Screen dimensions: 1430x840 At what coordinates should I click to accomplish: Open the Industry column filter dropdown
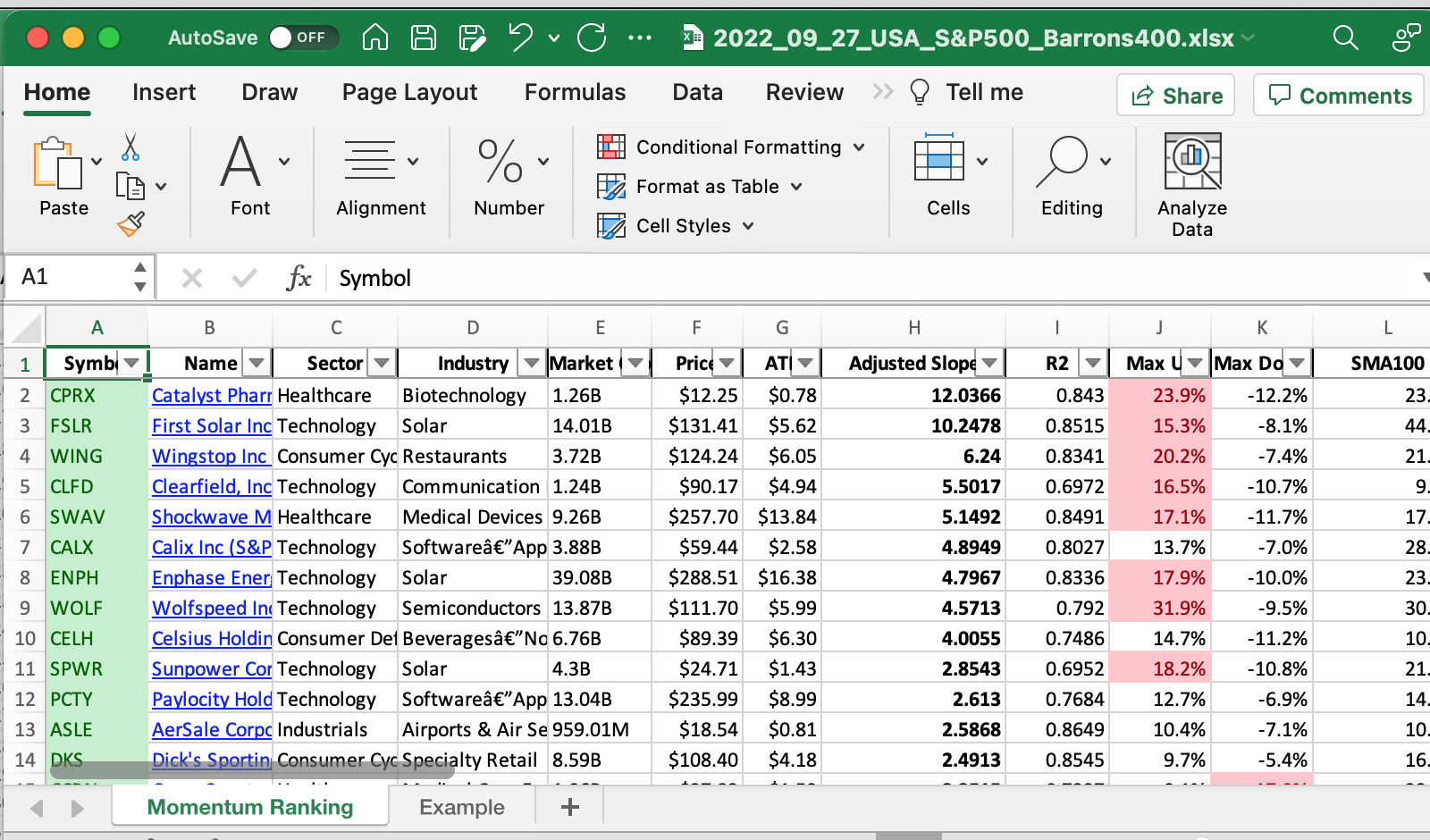pos(532,363)
